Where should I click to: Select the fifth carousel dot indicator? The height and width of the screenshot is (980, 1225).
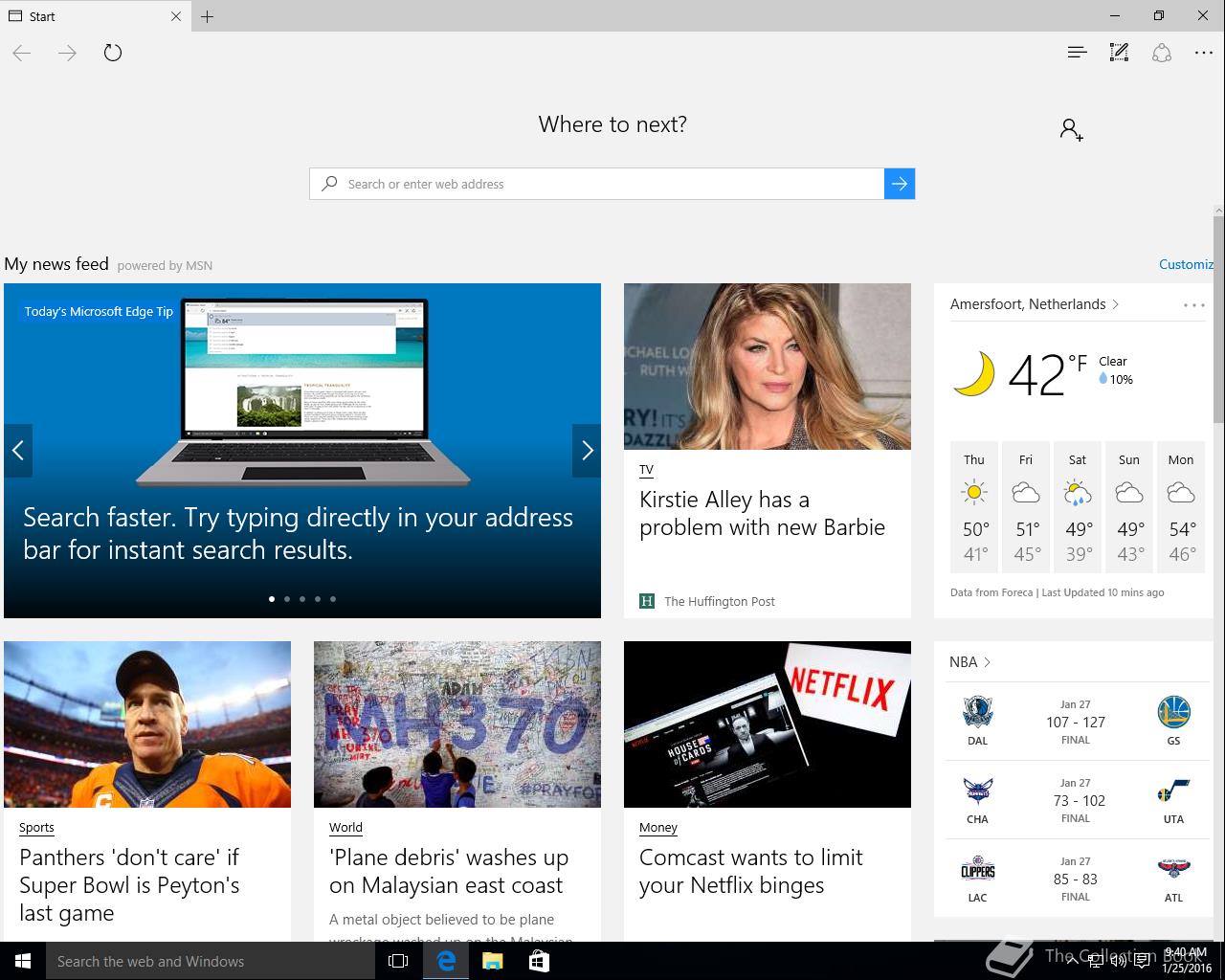tap(333, 599)
